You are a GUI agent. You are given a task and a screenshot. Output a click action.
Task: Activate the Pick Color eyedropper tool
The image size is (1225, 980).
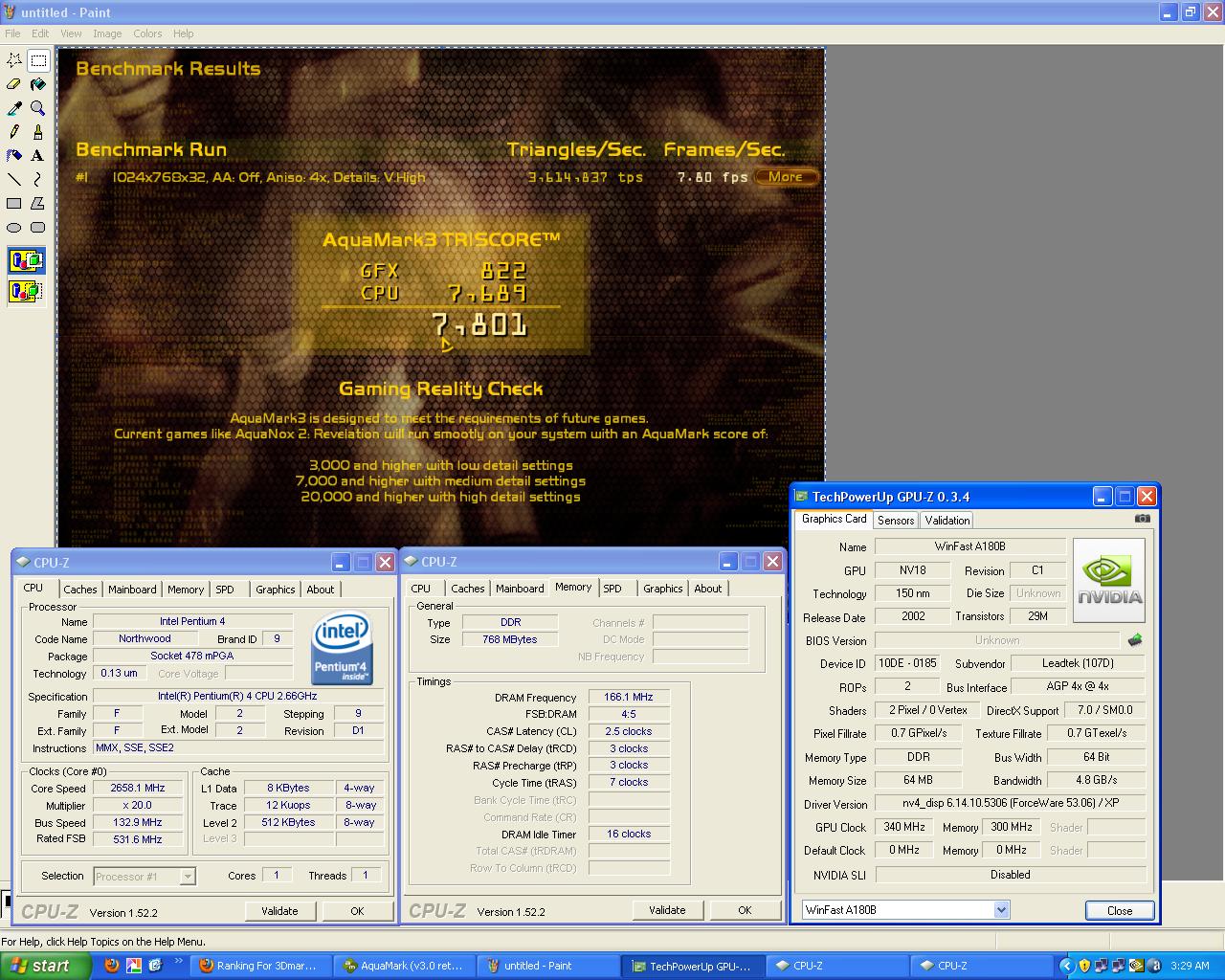(x=14, y=108)
